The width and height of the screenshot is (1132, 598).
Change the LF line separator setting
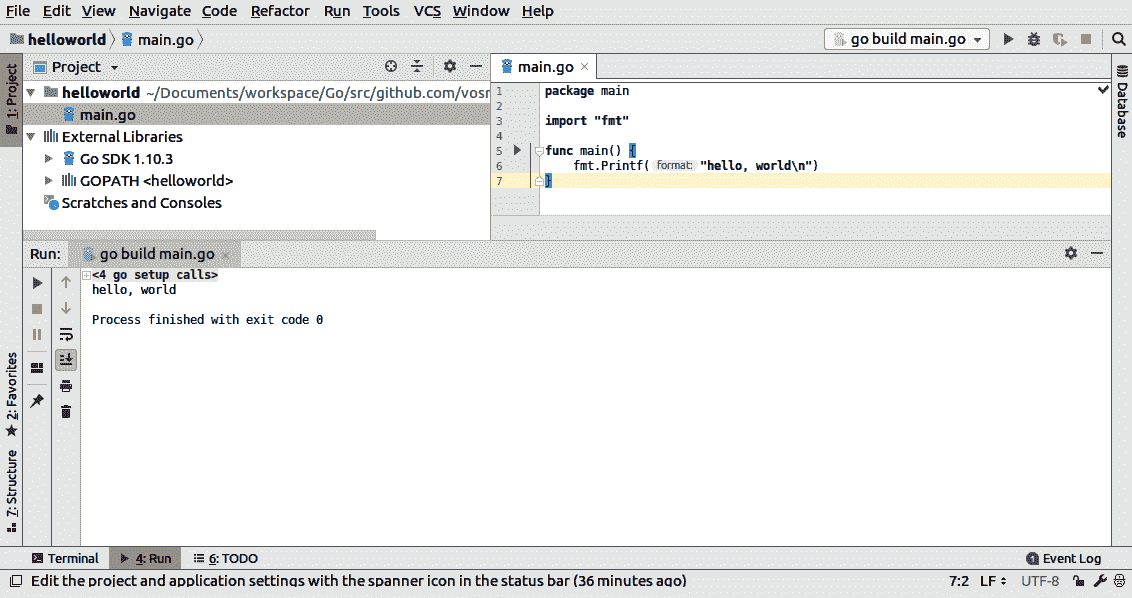(x=992, y=581)
